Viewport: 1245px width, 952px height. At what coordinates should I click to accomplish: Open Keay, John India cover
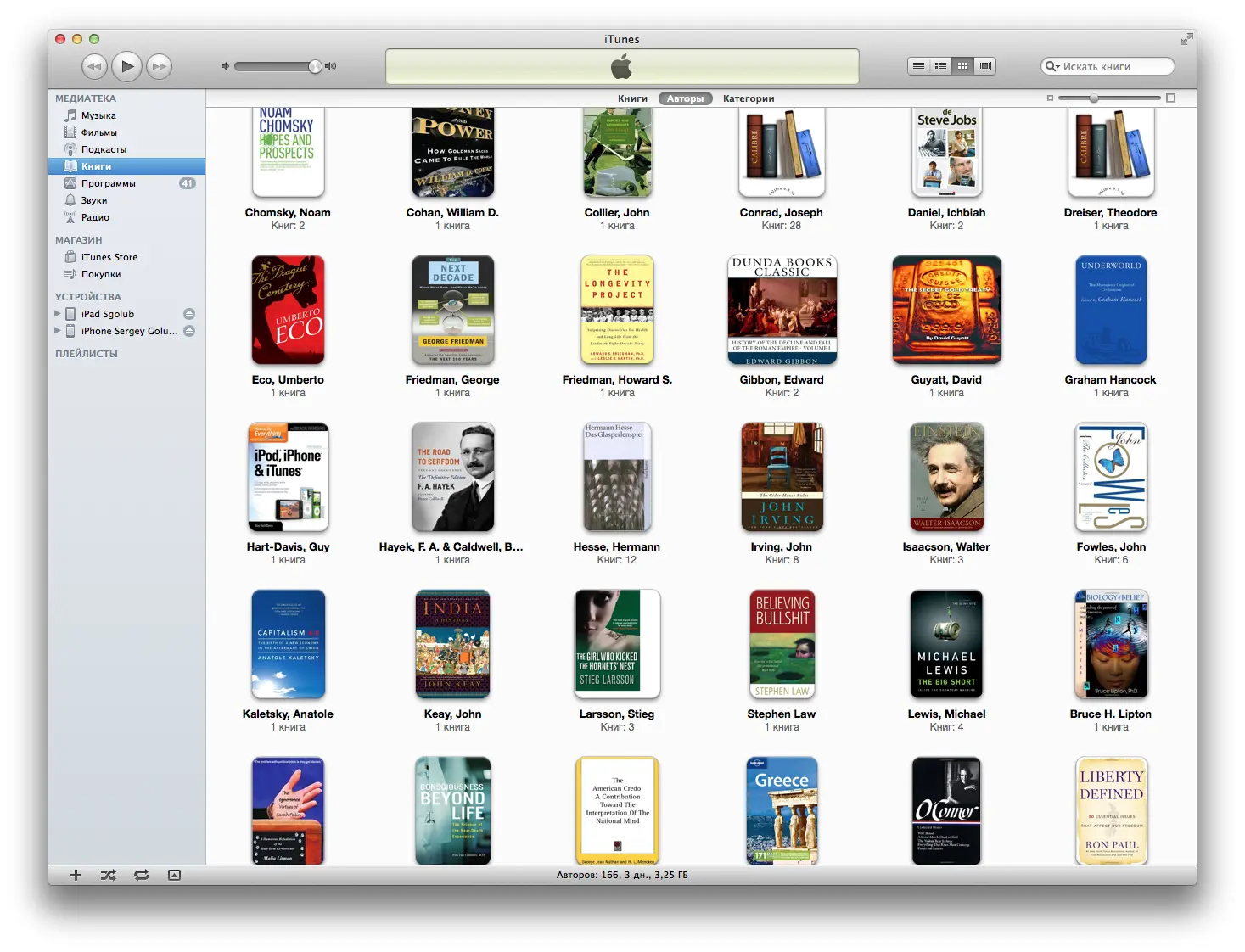pyautogui.click(x=452, y=644)
